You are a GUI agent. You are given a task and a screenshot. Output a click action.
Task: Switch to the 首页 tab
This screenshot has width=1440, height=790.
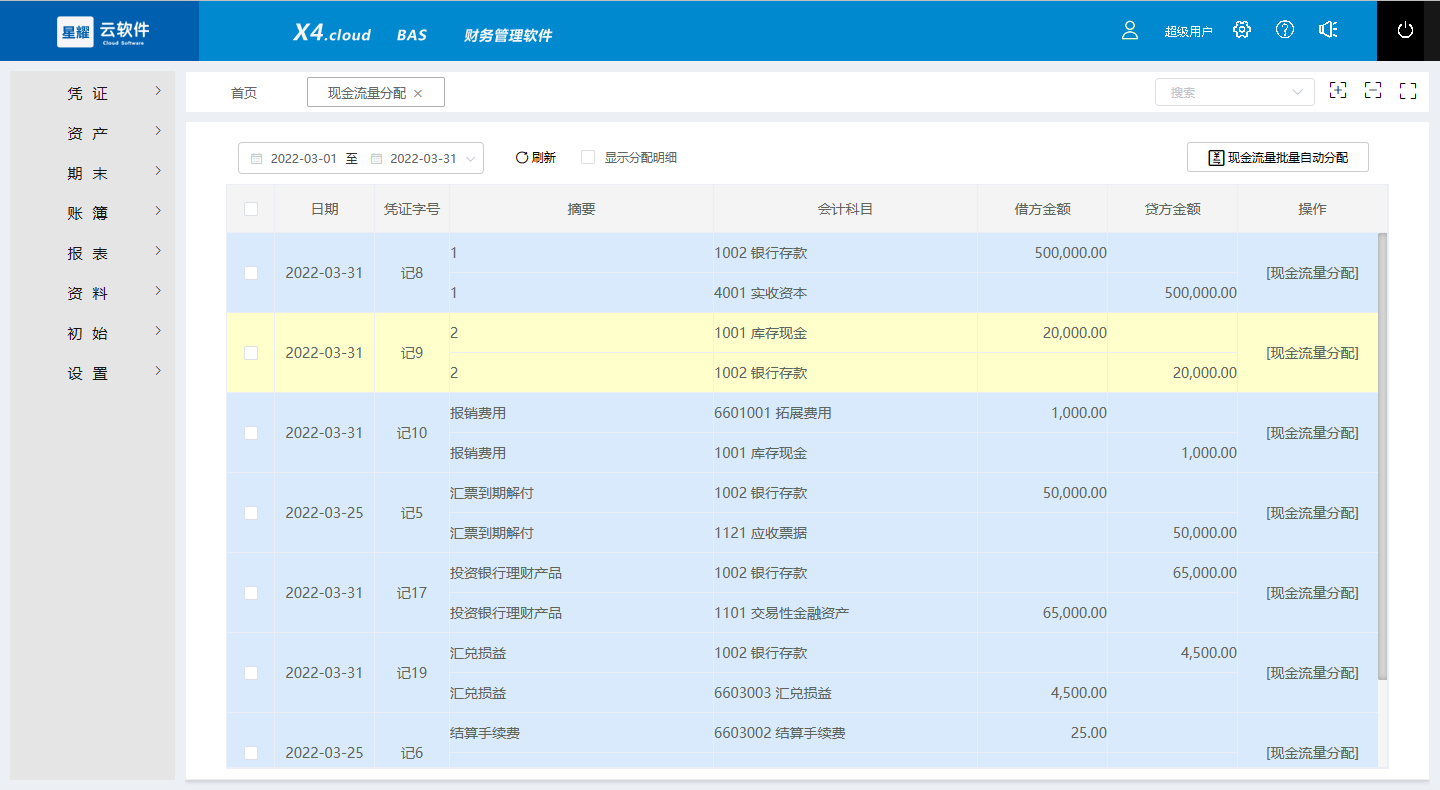tap(244, 93)
